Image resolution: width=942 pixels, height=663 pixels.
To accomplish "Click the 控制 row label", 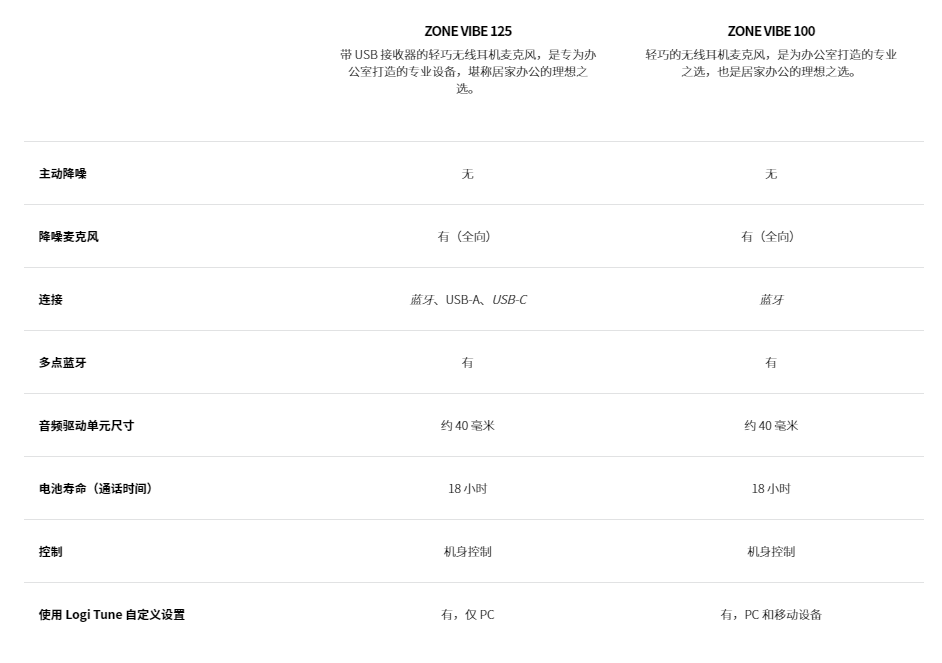I will click(51, 552).
